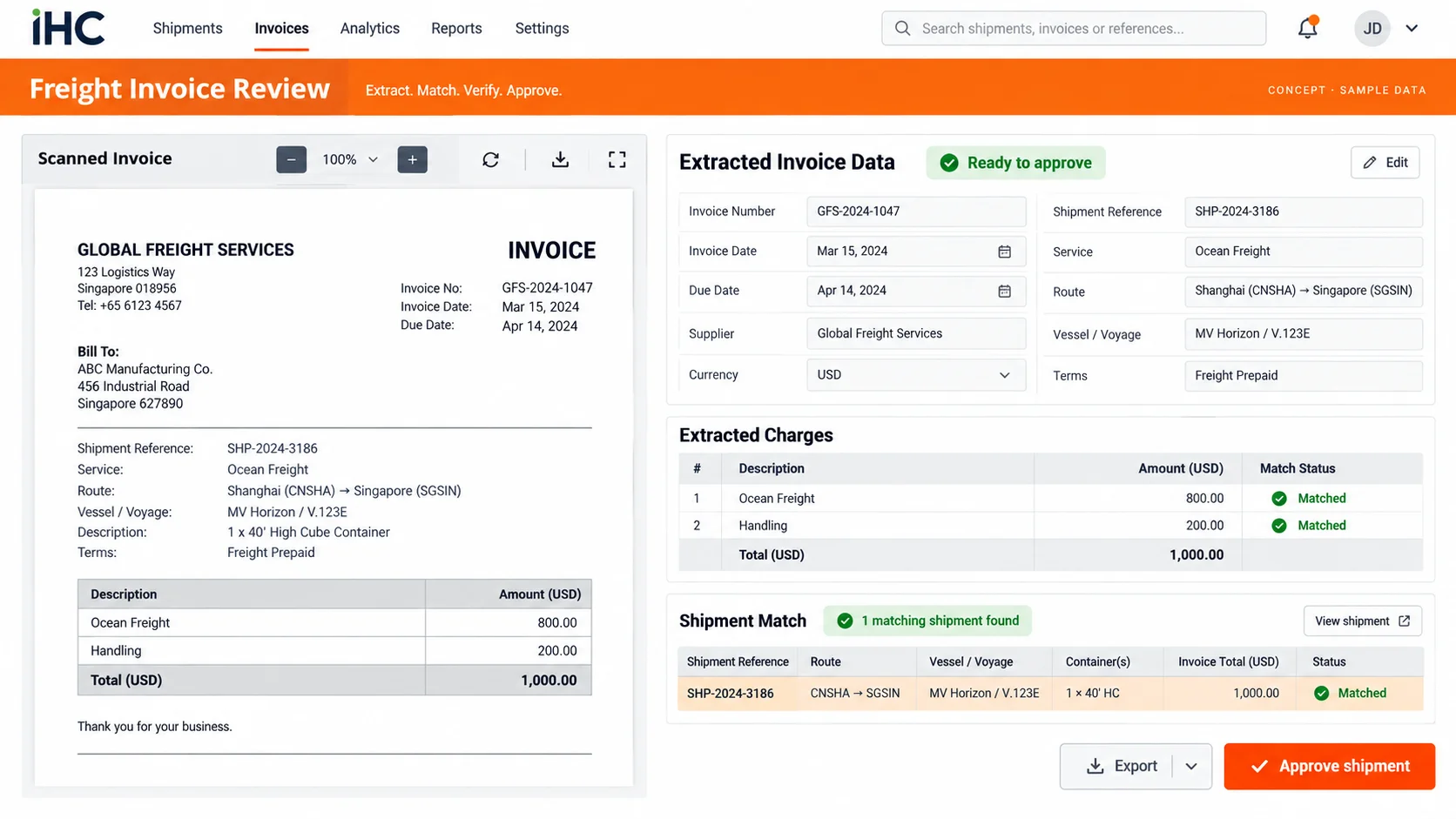
Task: Switch to the Reports tab
Action: click(456, 29)
